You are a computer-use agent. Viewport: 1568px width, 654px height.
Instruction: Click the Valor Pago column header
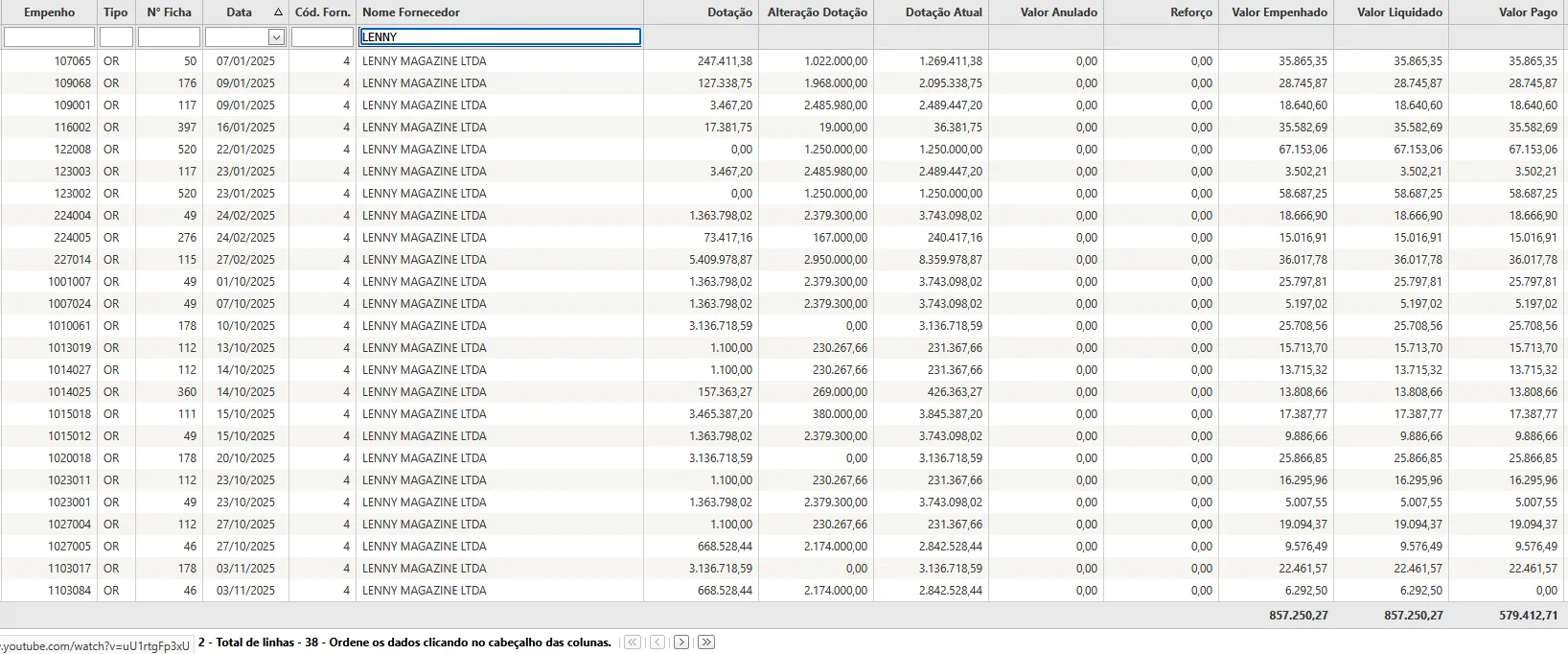(x=1527, y=12)
